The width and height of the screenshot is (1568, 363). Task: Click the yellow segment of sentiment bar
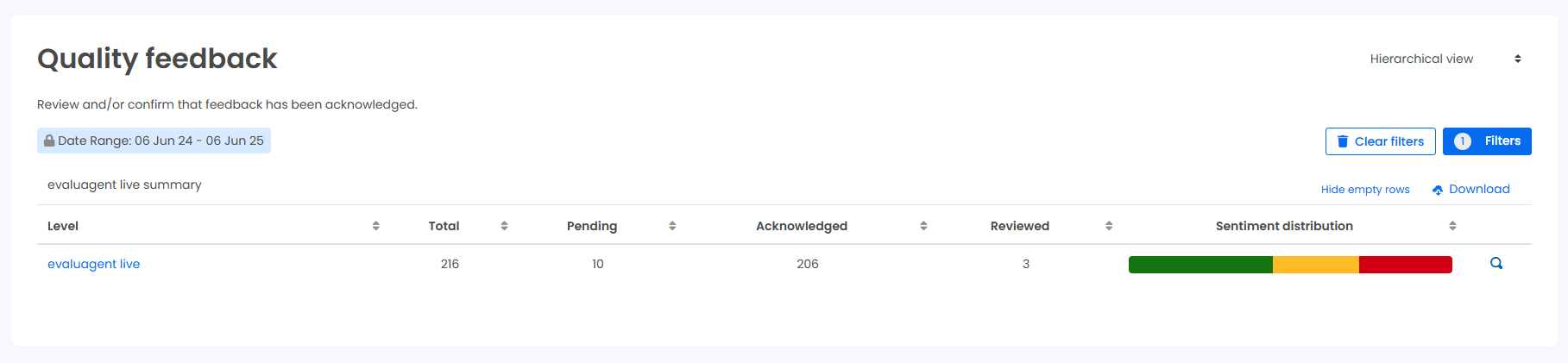[x=1316, y=265]
